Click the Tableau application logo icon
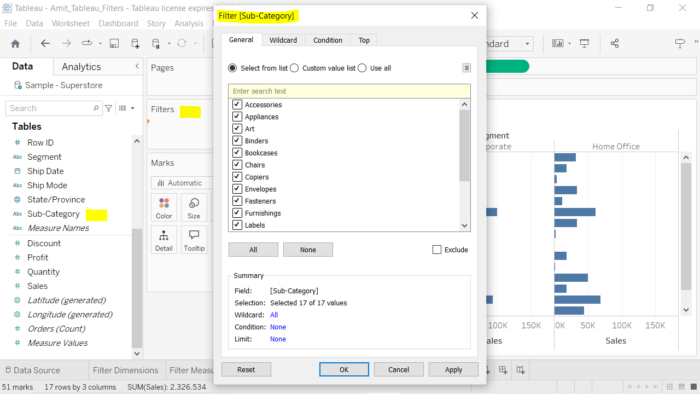700x394 pixels. [x=7, y=8]
